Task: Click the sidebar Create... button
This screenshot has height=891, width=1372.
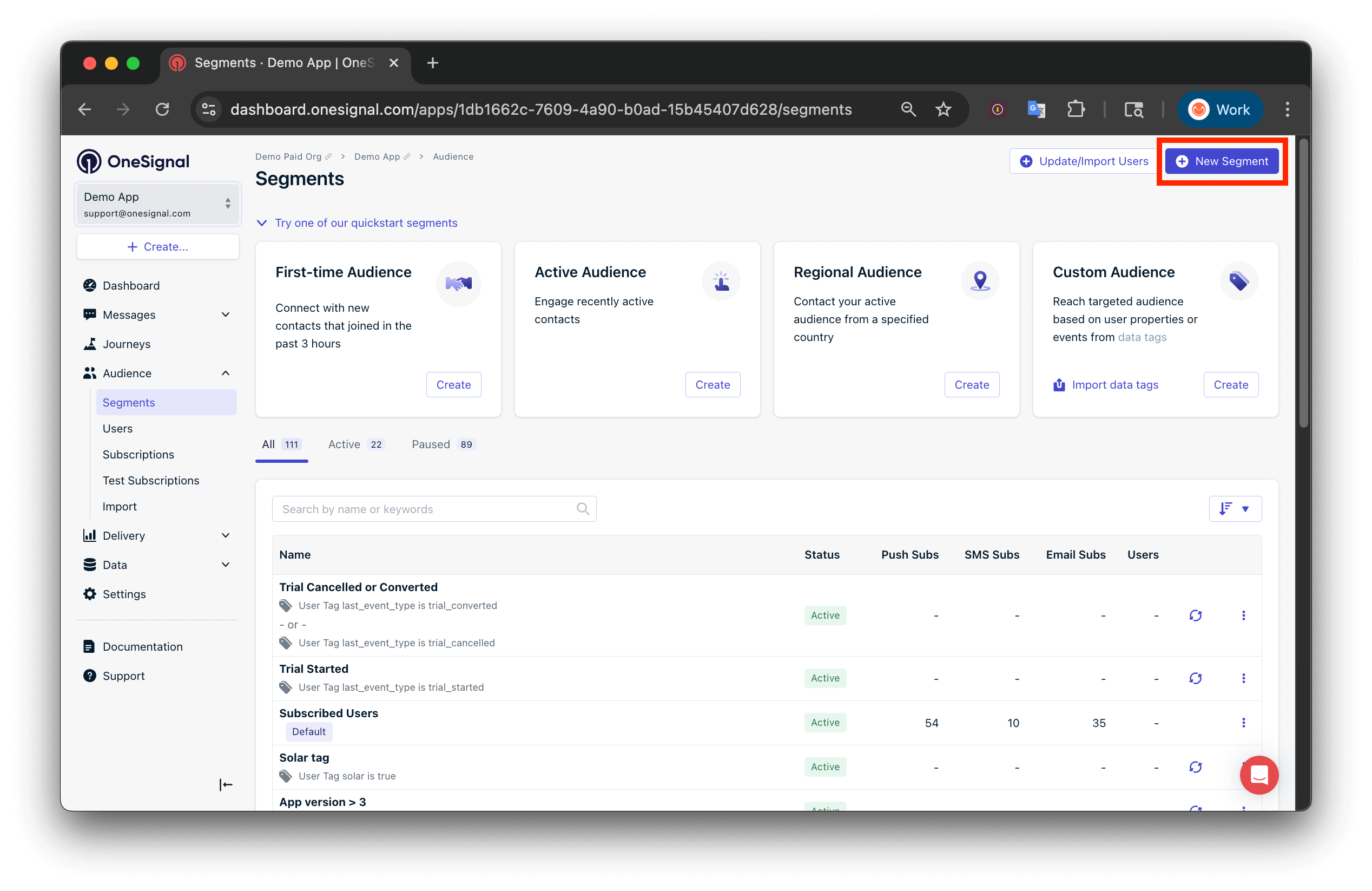Action: (157, 247)
